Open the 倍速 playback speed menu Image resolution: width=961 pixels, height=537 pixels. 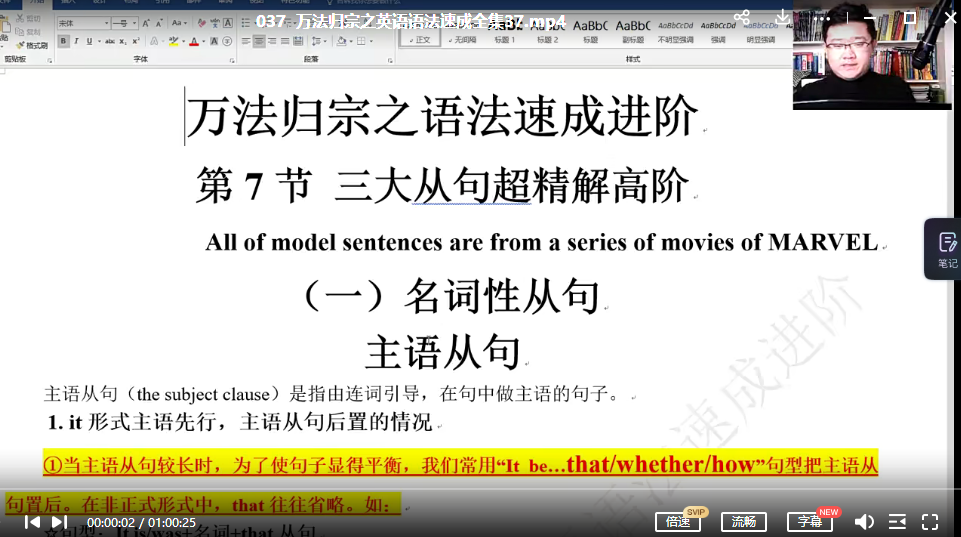point(678,522)
